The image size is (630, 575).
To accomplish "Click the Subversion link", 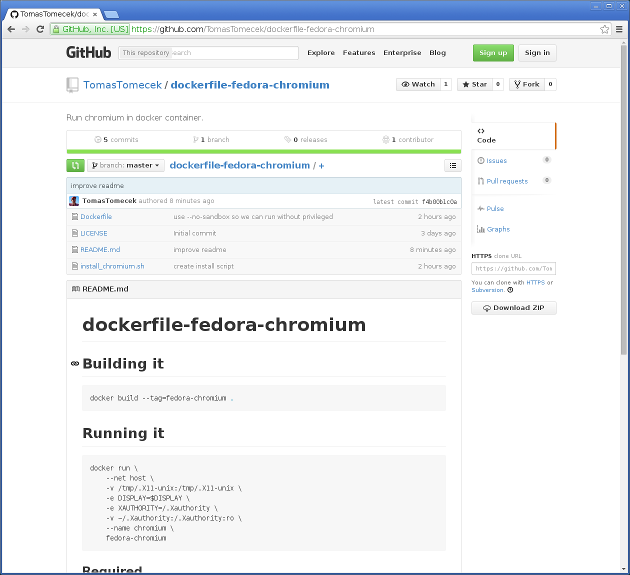I will click(487, 290).
